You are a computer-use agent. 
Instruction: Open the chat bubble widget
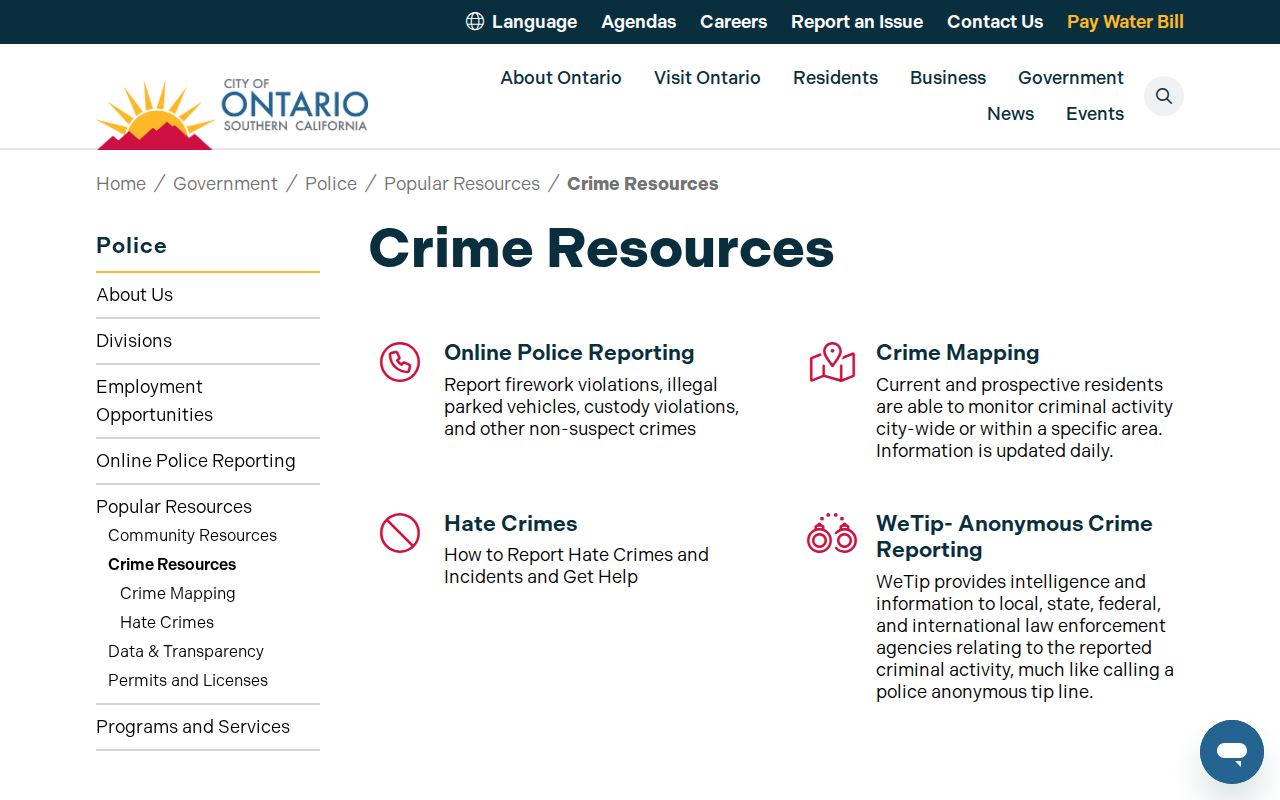(1232, 752)
